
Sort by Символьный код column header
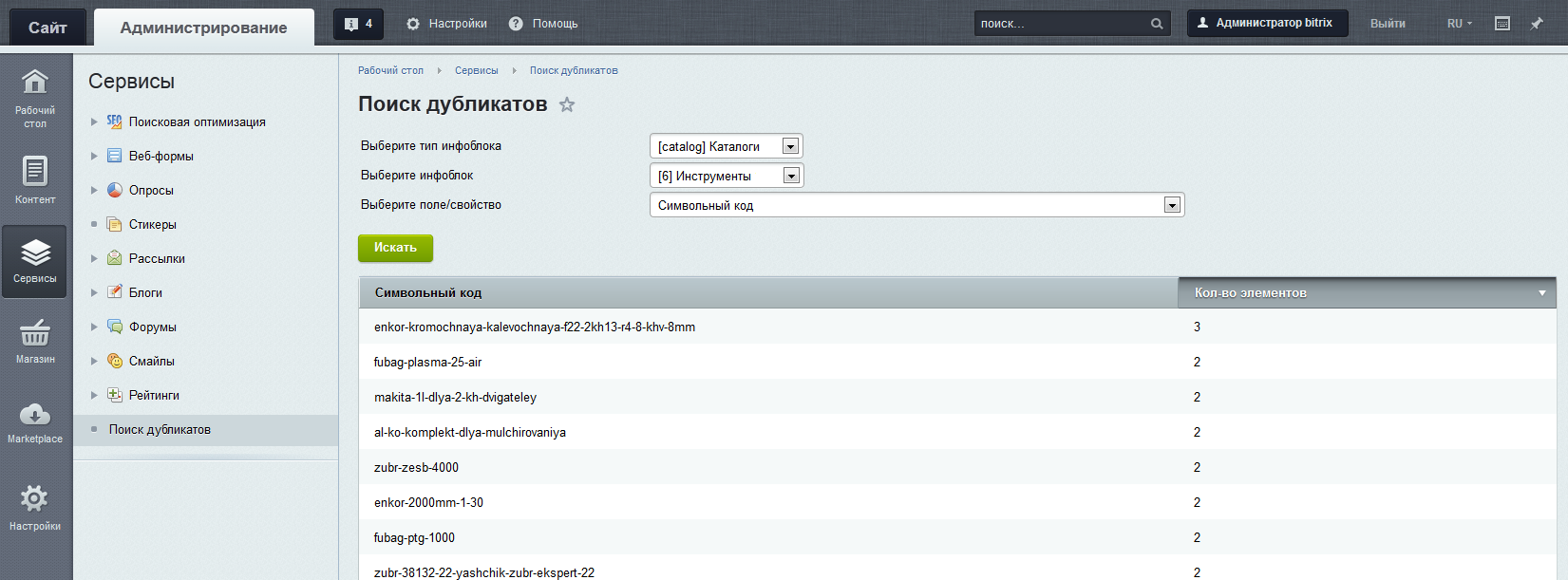tap(768, 292)
